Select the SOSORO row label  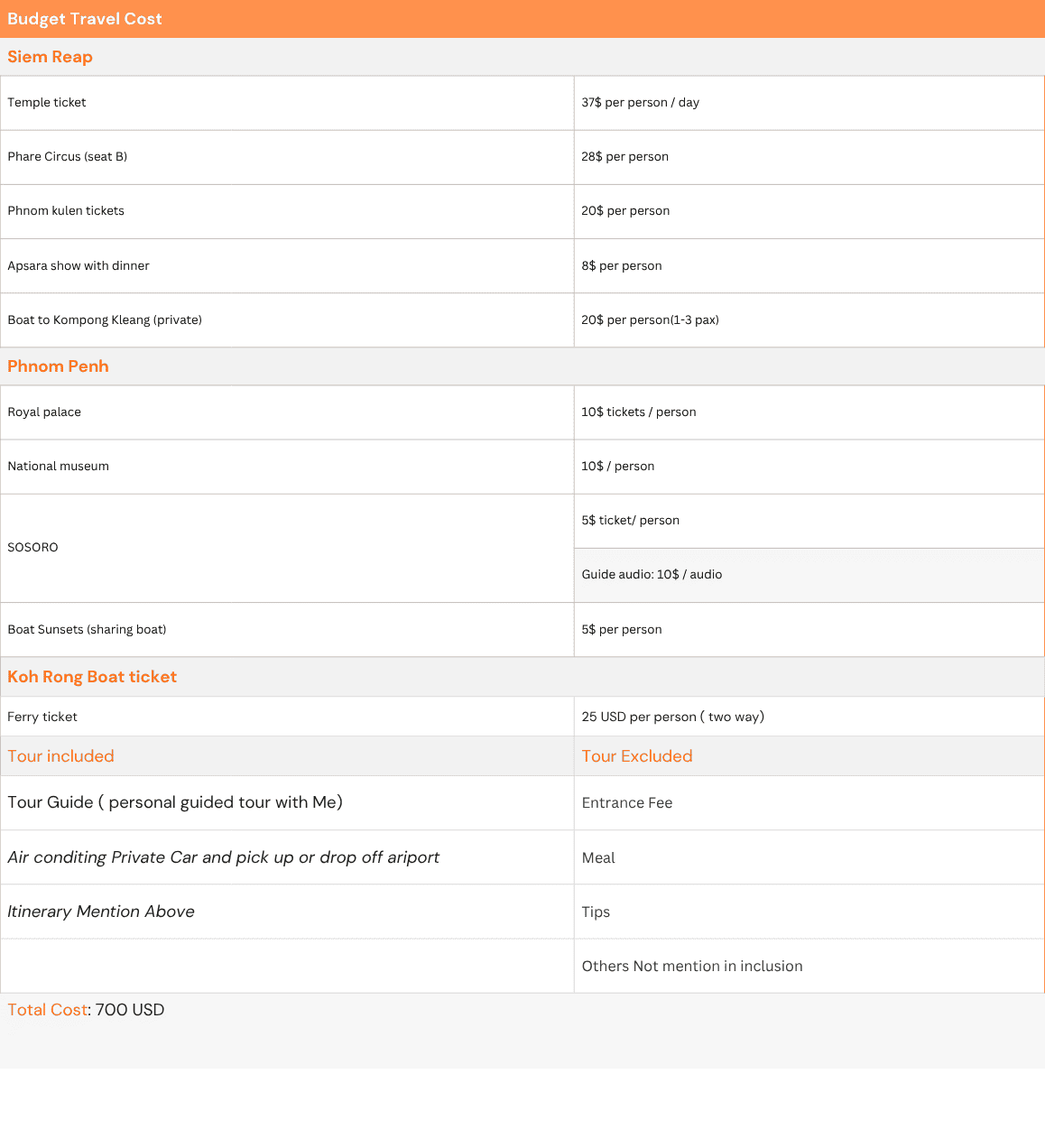33,548
